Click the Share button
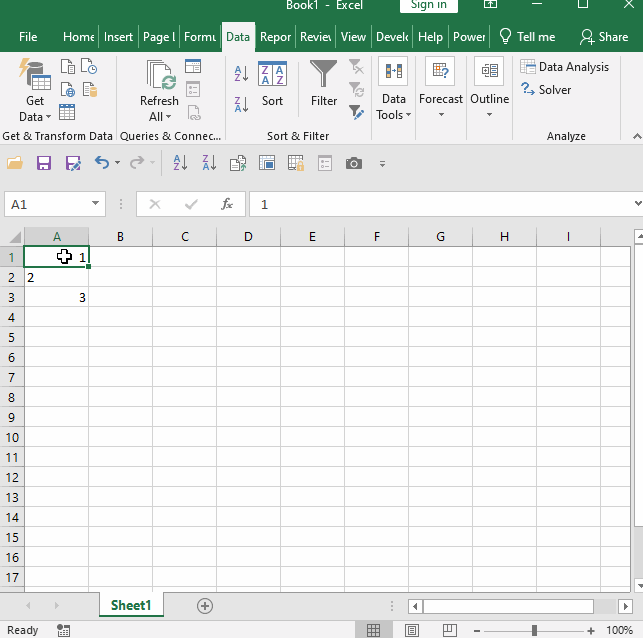The width and height of the screenshot is (643, 638). click(x=604, y=37)
